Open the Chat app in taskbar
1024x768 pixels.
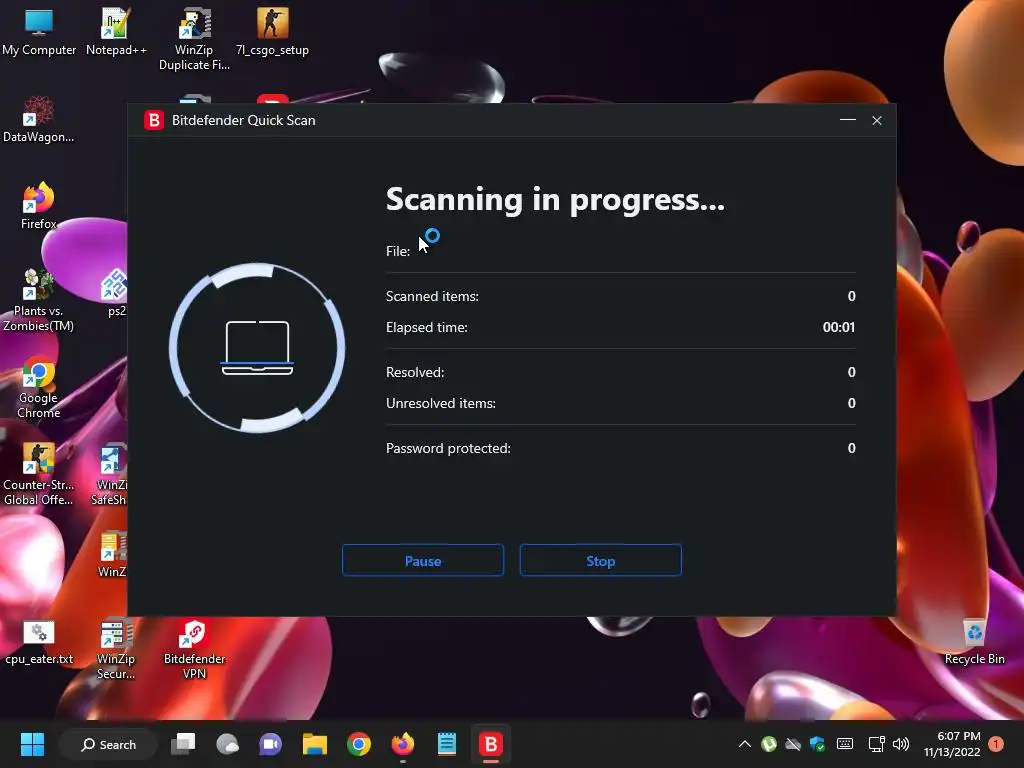point(270,744)
